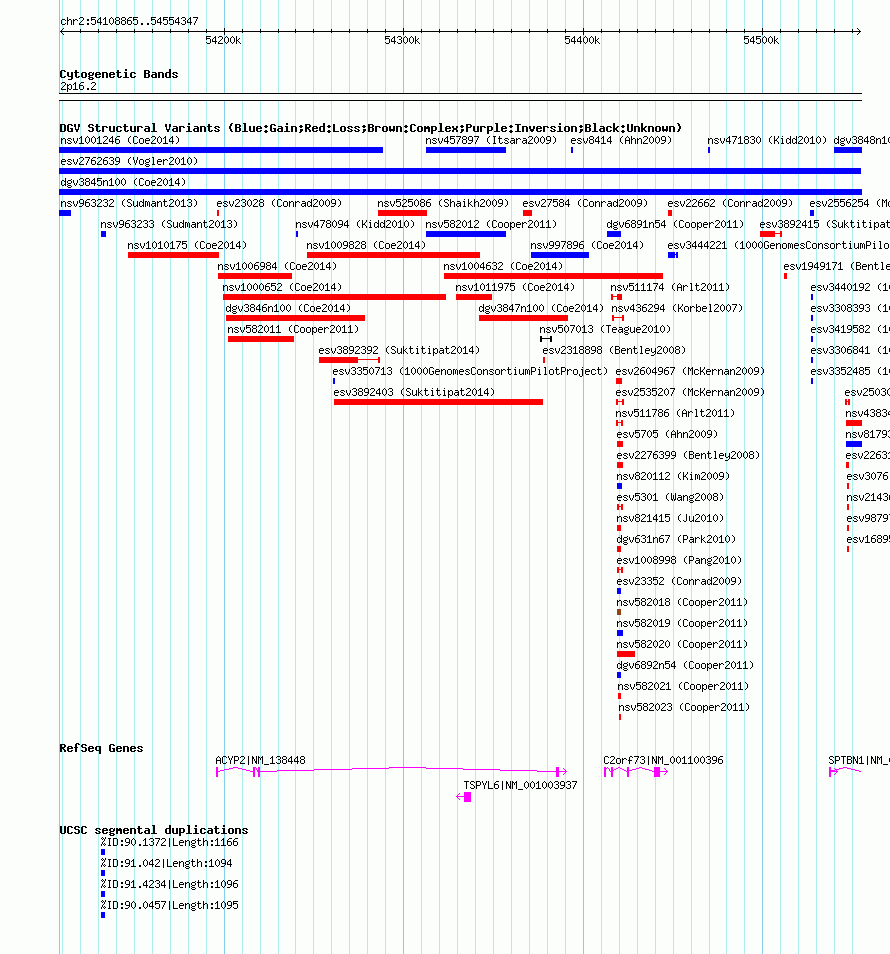Open esv2318898 (Bentley2008) variant label
This screenshot has height=954, width=890.
(x=614, y=350)
